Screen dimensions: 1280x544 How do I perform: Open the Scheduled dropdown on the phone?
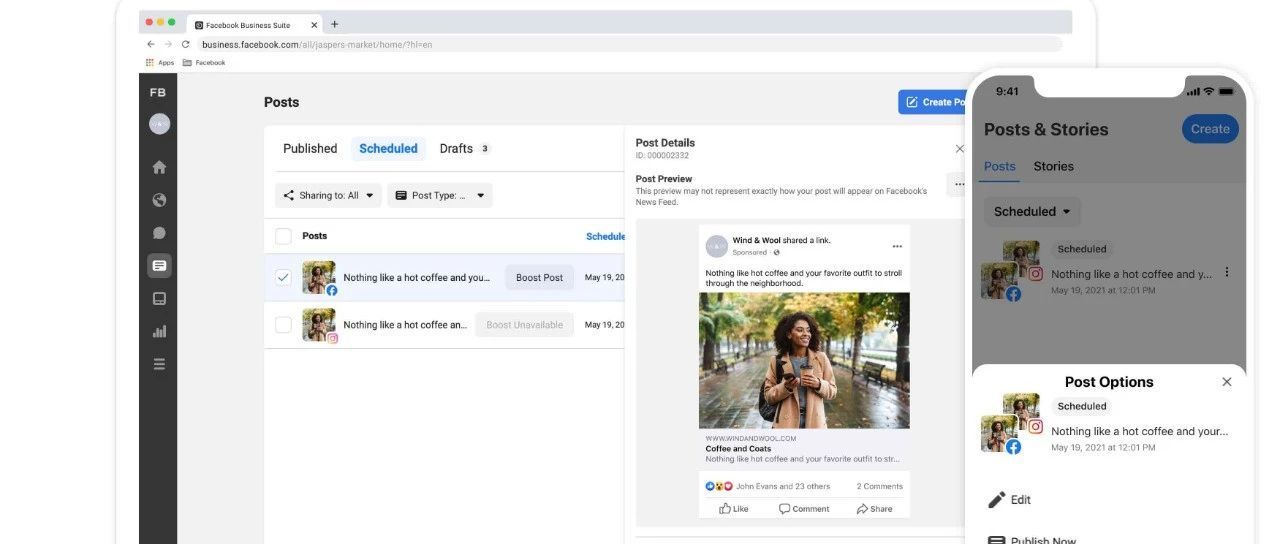[x=1032, y=211]
